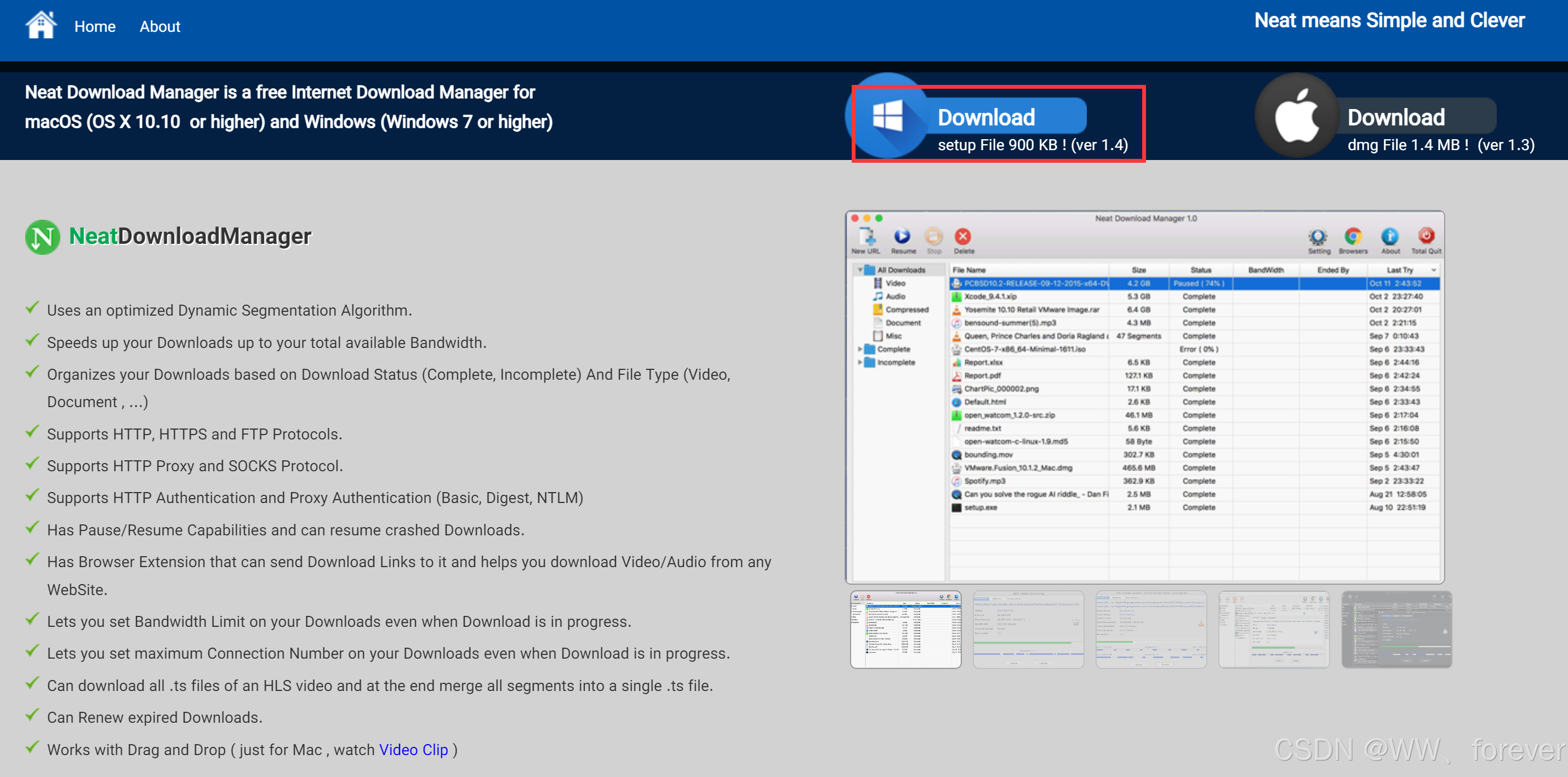Collapse the All Downloads tree arrow
The width and height of the screenshot is (1568, 777).
tap(859, 270)
